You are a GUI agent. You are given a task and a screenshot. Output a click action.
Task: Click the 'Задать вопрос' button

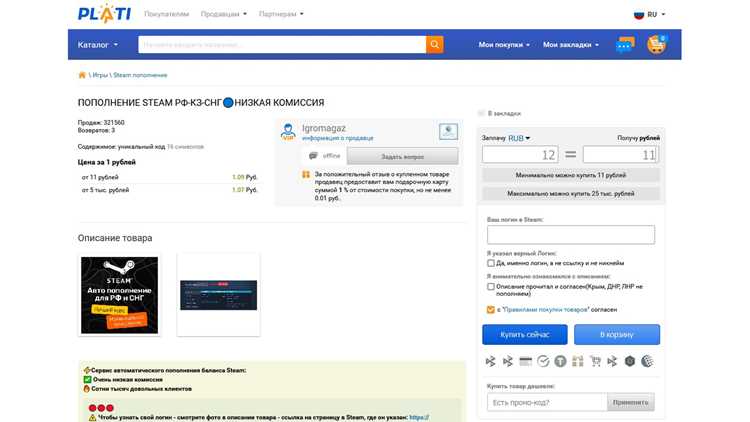coord(402,156)
